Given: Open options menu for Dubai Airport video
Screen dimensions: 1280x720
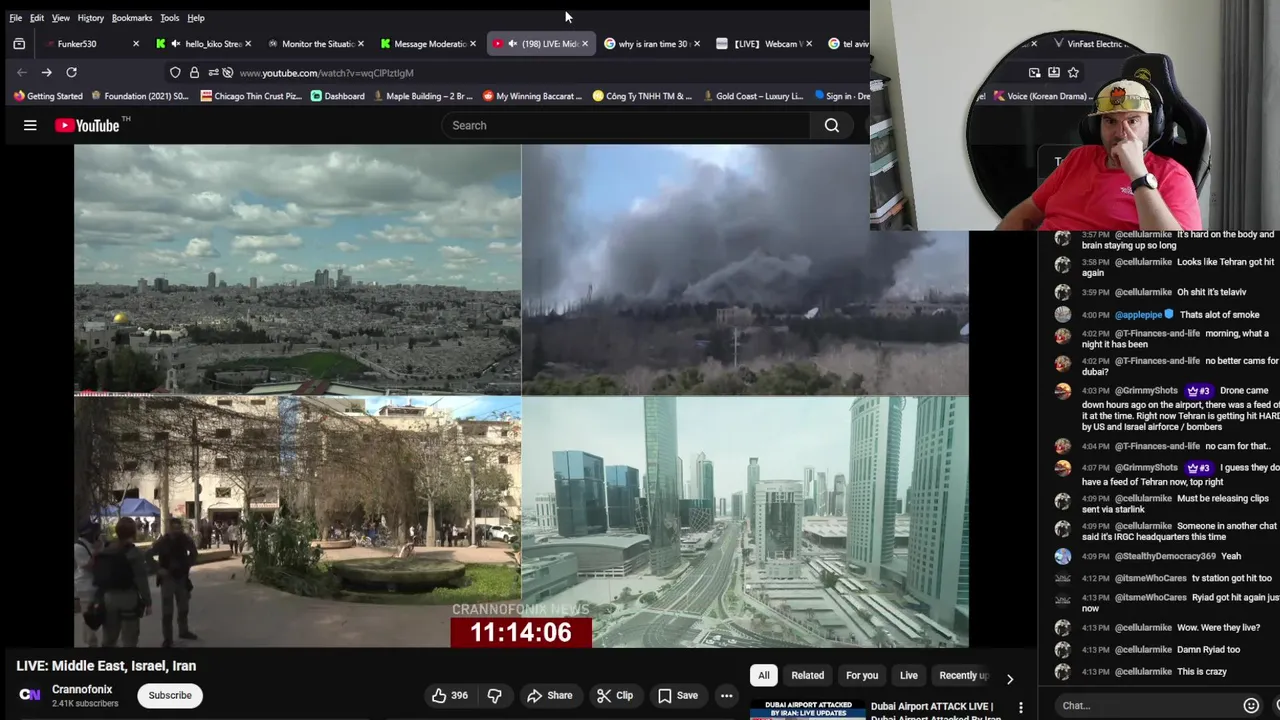Looking at the screenshot, I should click(1020, 708).
